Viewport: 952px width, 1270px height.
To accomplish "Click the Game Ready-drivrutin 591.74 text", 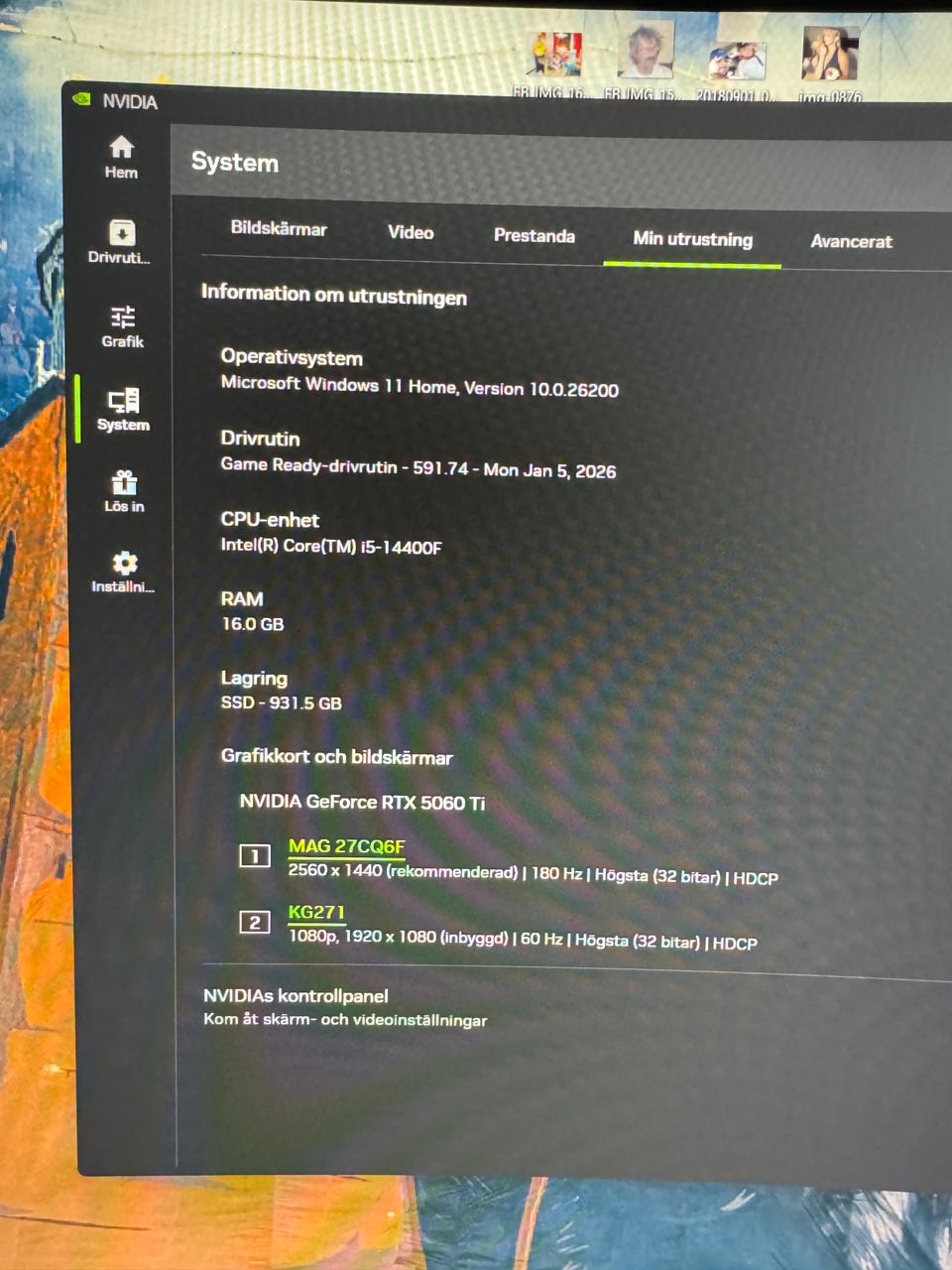I will (417, 467).
